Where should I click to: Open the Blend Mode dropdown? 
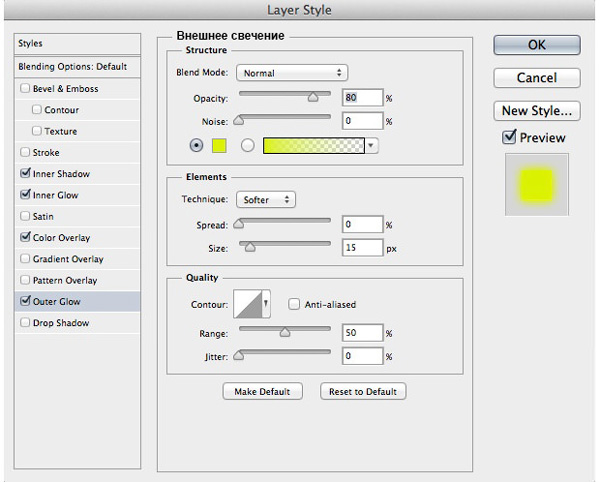pos(291,73)
